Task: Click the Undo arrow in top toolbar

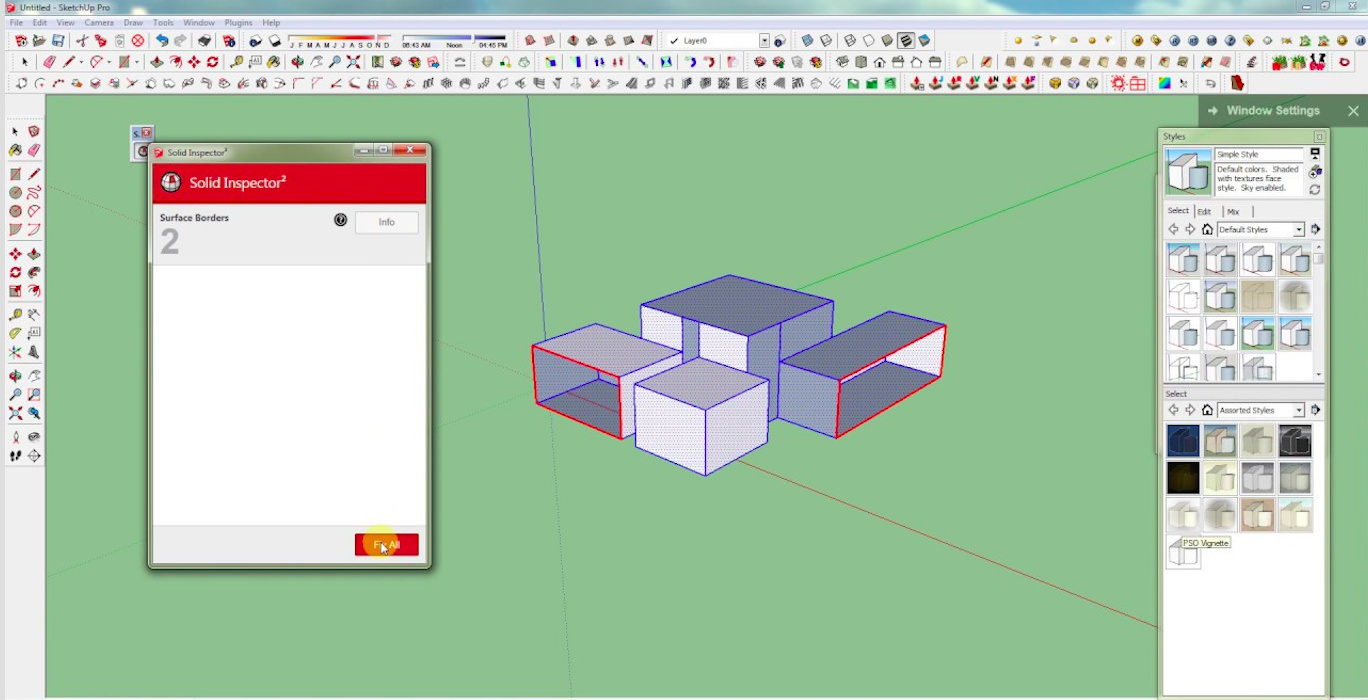Action: pos(161,41)
